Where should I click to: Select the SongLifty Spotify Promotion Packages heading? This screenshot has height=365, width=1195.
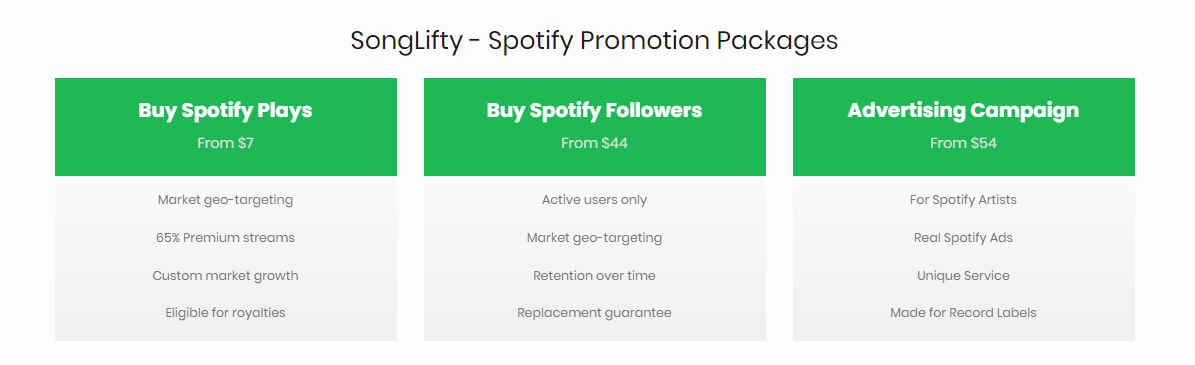click(594, 40)
